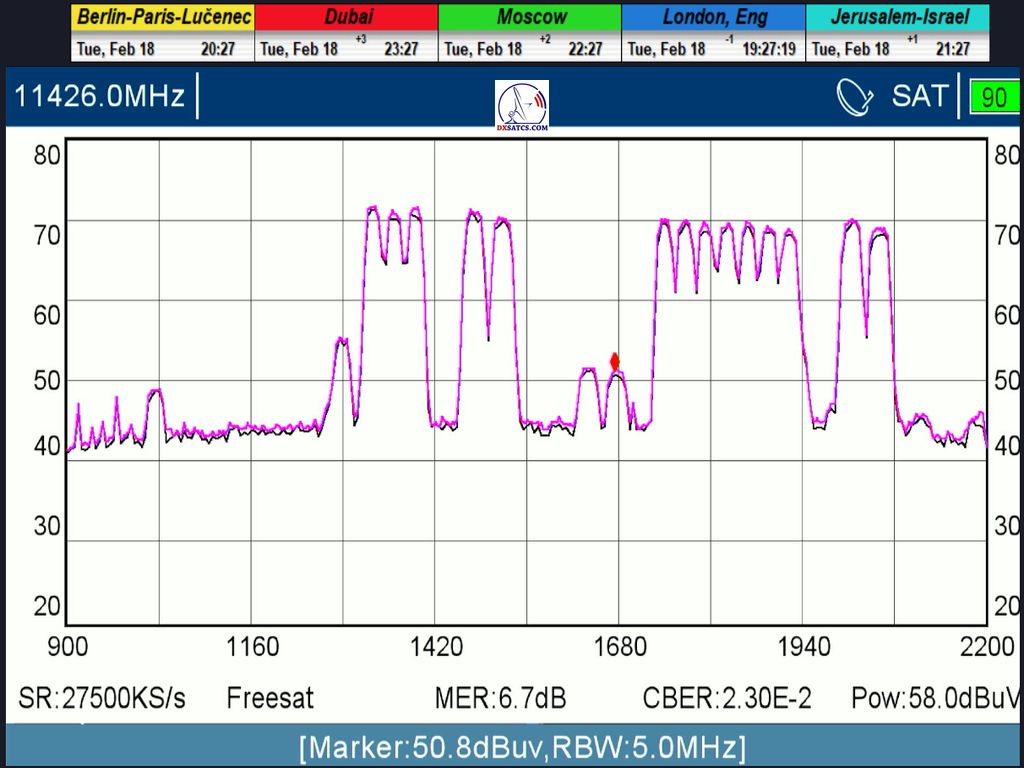The image size is (1024, 768).
Task: Switch to the London, Eng clock
Action: (x=713, y=17)
